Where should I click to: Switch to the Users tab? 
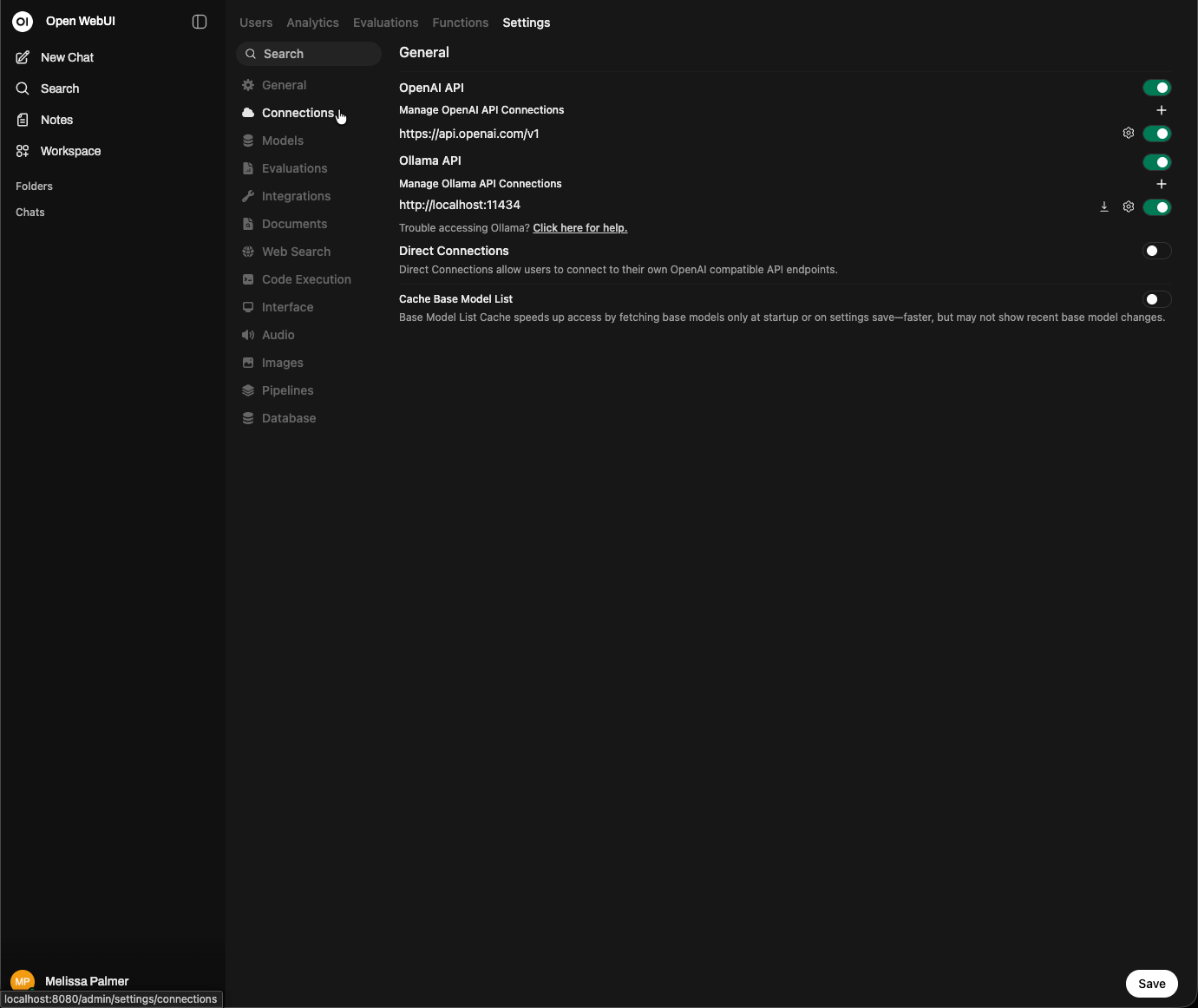255,23
